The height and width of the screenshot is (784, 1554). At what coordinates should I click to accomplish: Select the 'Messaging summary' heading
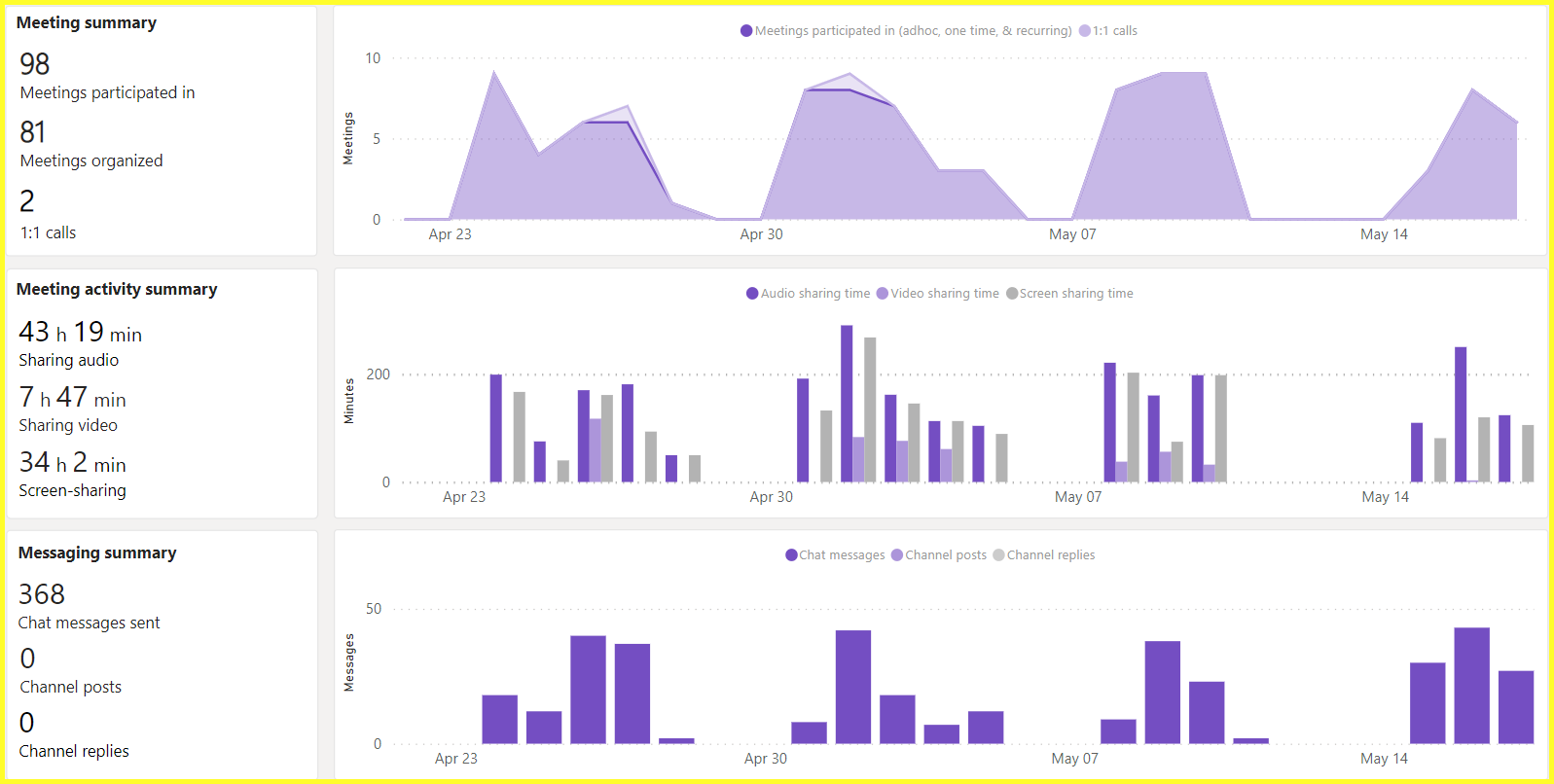[x=97, y=552]
